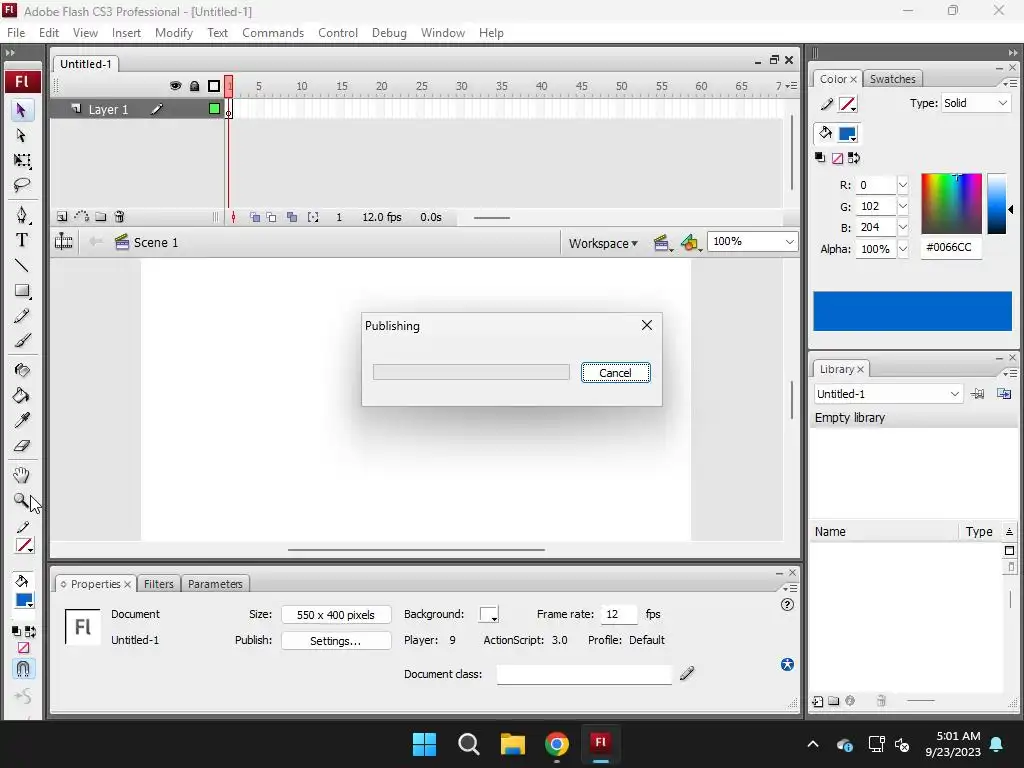
Task: Open the Workspace dropdown
Action: coord(603,244)
